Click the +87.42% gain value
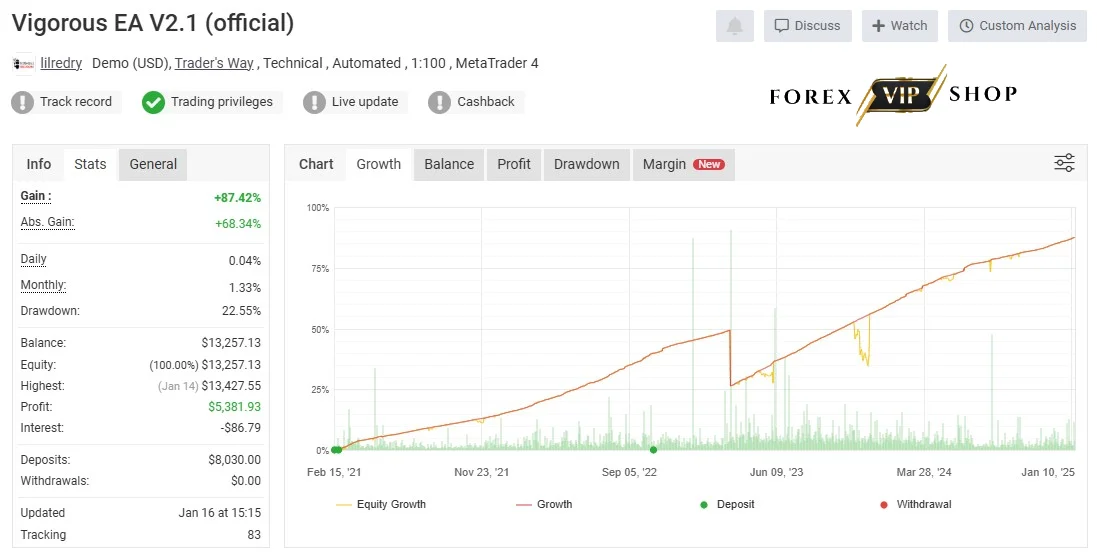Viewport: 1097px width, 559px height. 237,198
